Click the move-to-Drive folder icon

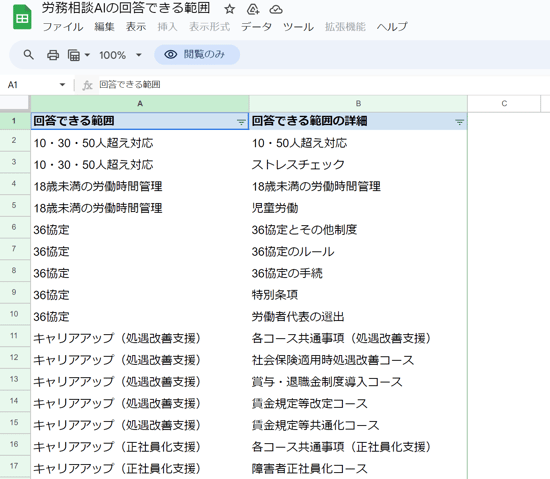tap(253, 9)
